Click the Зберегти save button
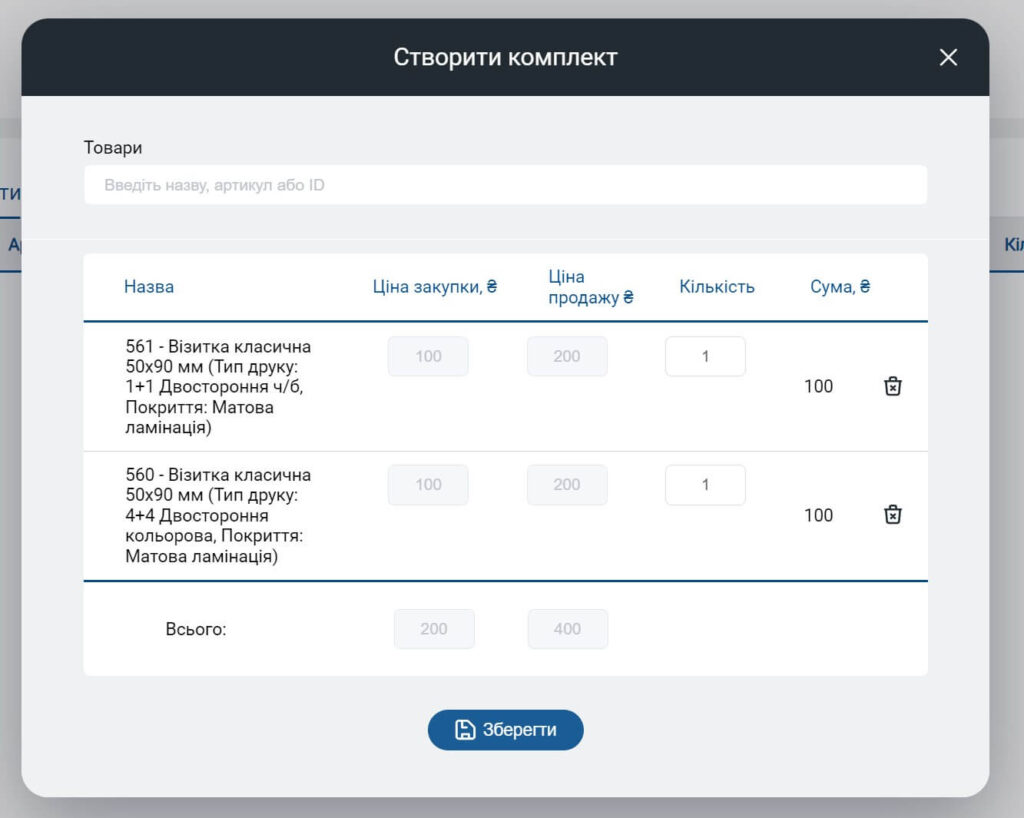The image size is (1024, 818). click(505, 730)
